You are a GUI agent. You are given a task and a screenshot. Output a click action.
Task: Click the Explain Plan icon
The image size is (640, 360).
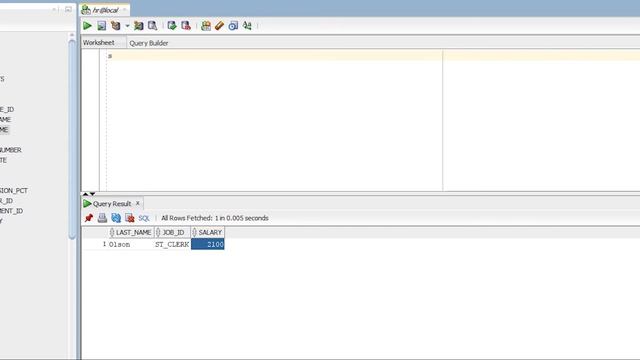116,26
